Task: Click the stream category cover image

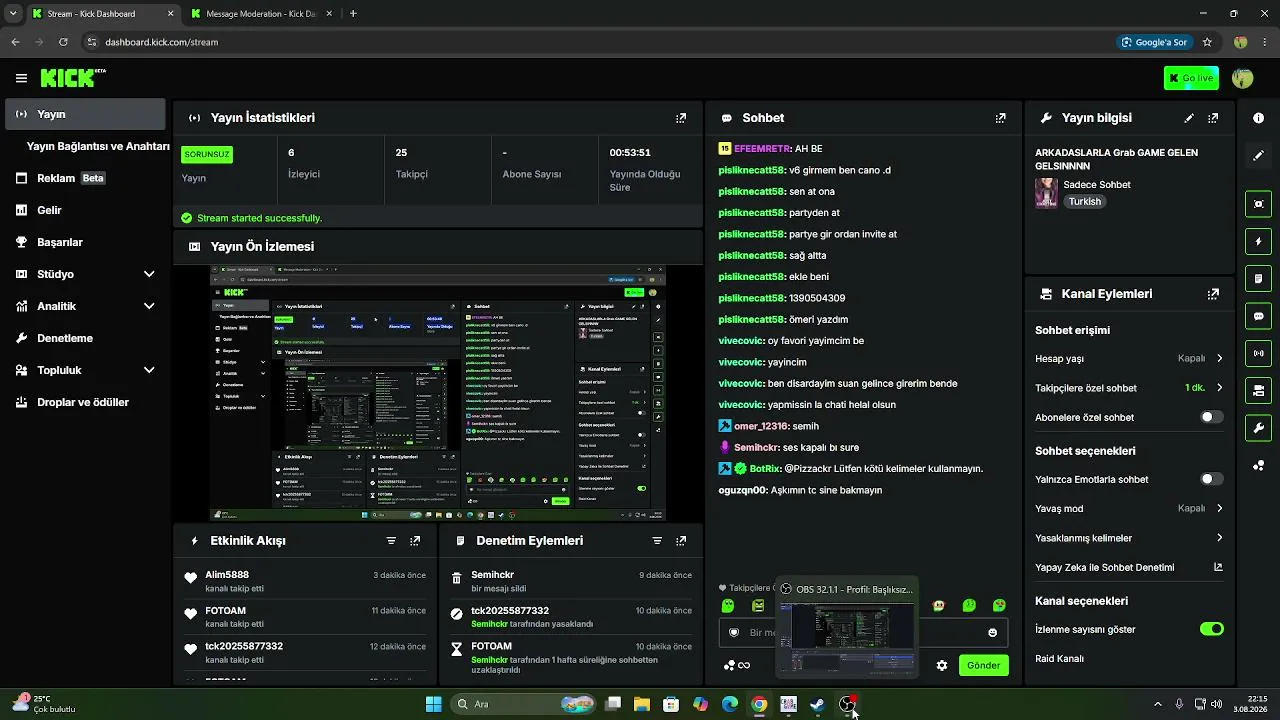Action: point(1046,193)
